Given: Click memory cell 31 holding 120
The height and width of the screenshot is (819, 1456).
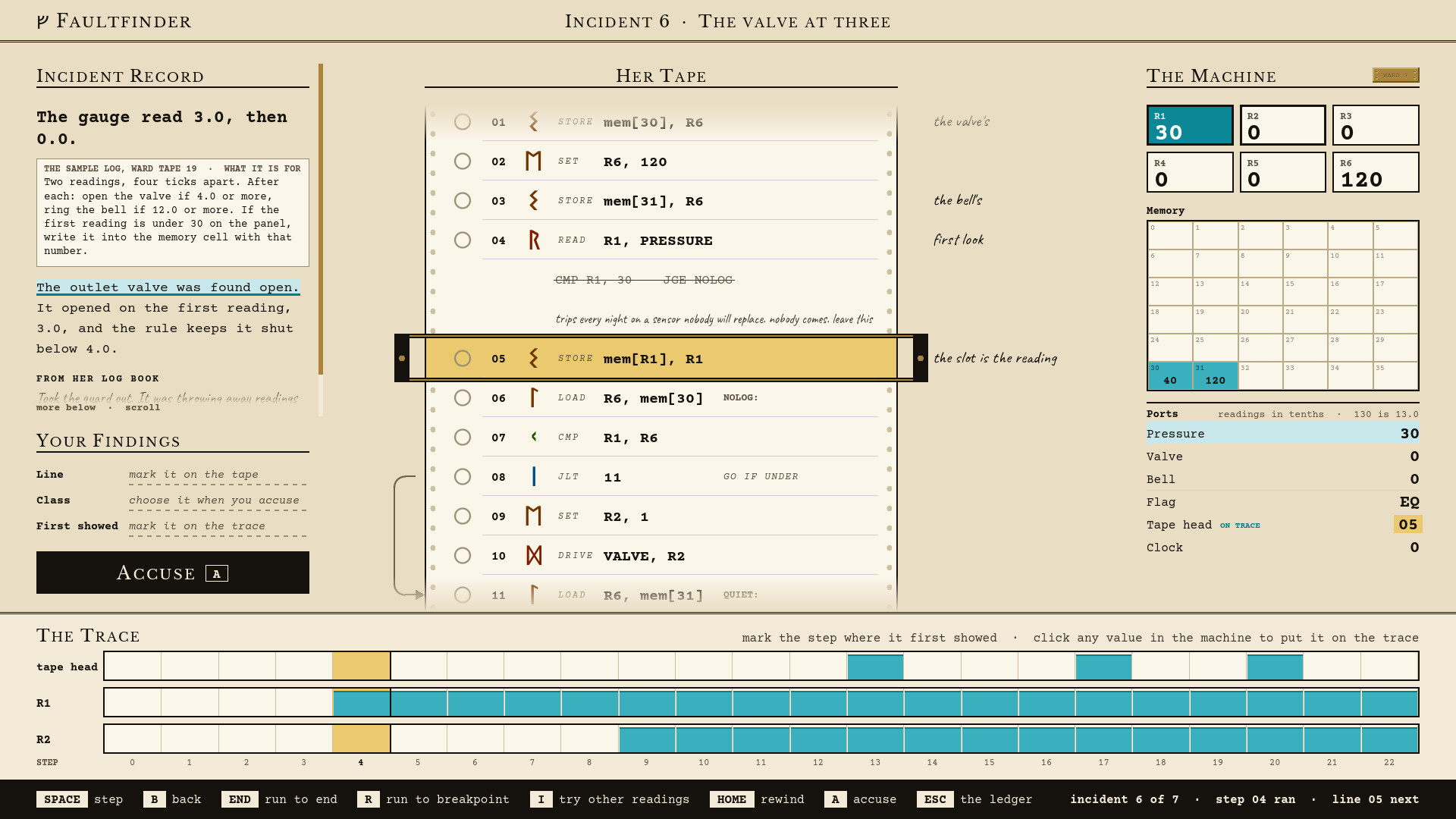Looking at the screenshot, I should click(1215, 375).
